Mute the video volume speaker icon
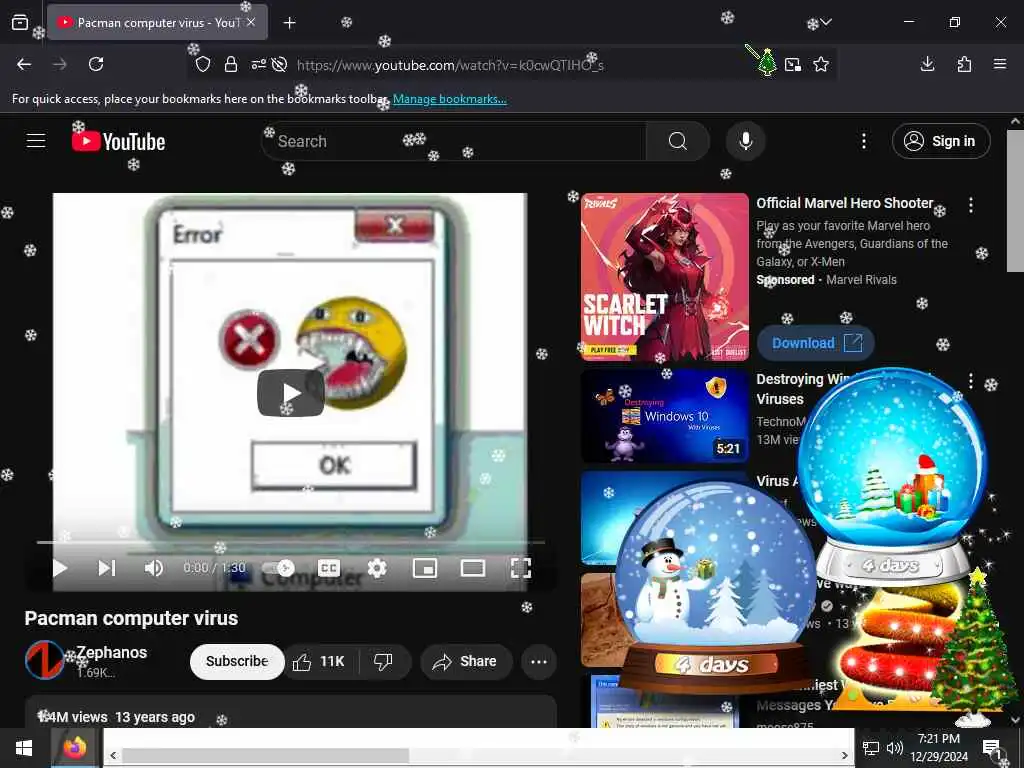 (x=153, y=568)
